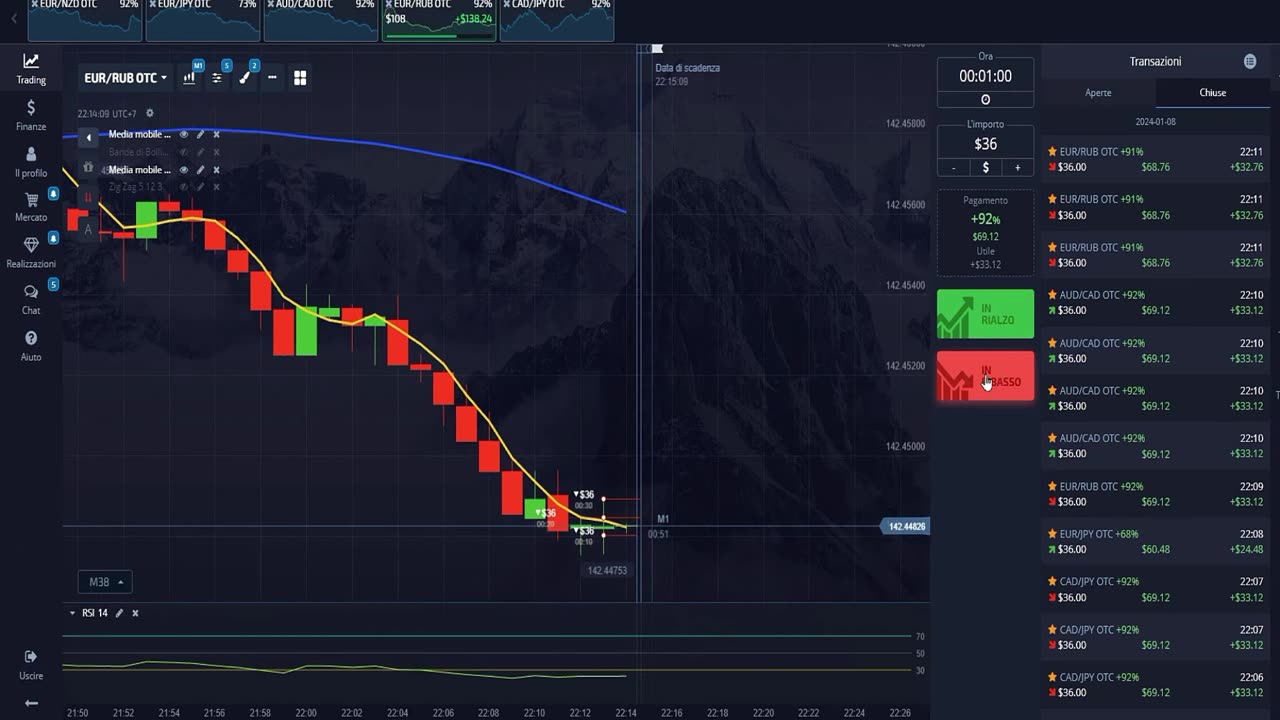Click the $36 amount field

click(x=985, y=144)
